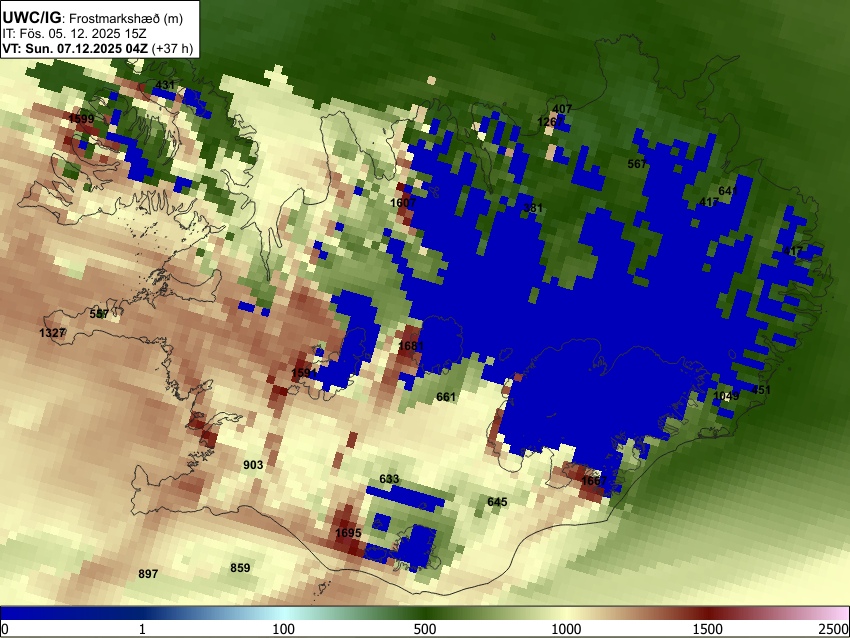Click the map value label 1049

pyautogui.click(x=726, y=396)
